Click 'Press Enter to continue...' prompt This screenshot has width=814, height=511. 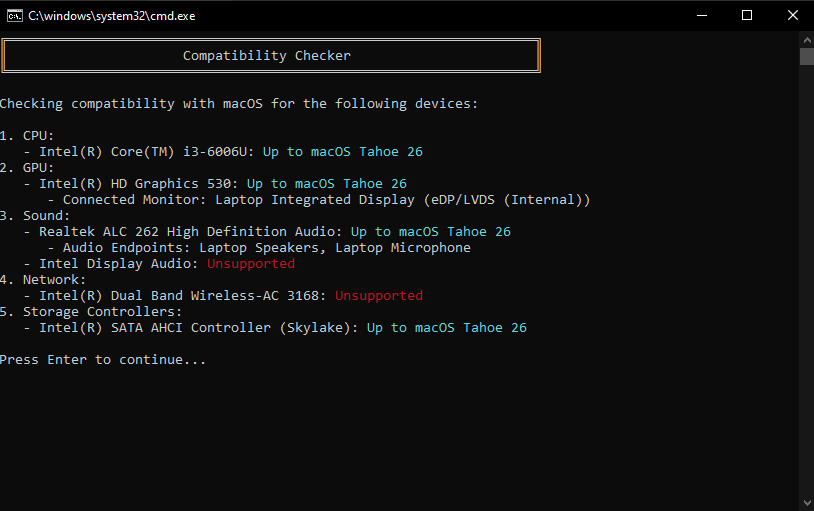click(103, 360)
